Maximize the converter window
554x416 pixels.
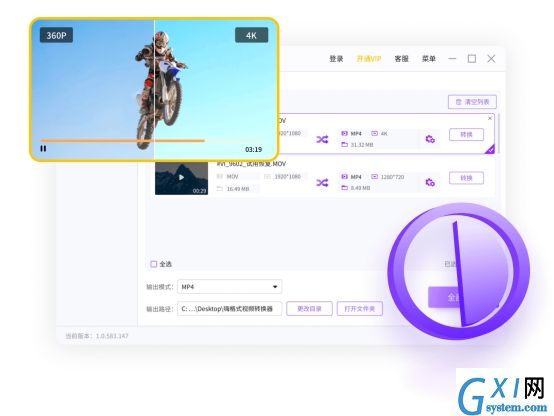tap(472, 59)
